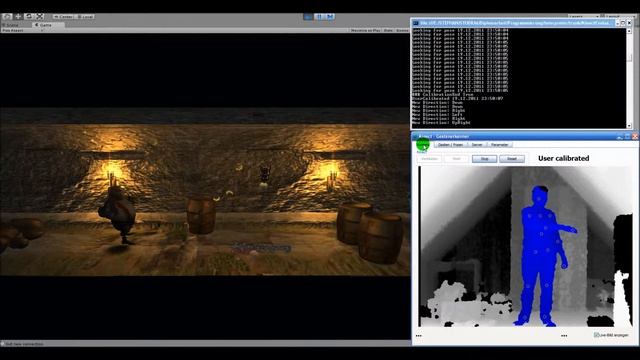This screenshot has width=640, height=360.
Task: Click the console scrollbar down arrow
Action: 629,126
